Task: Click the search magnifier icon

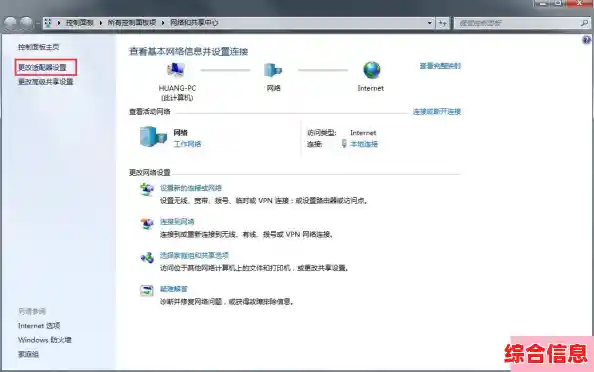Action: (x=584, y=23)
